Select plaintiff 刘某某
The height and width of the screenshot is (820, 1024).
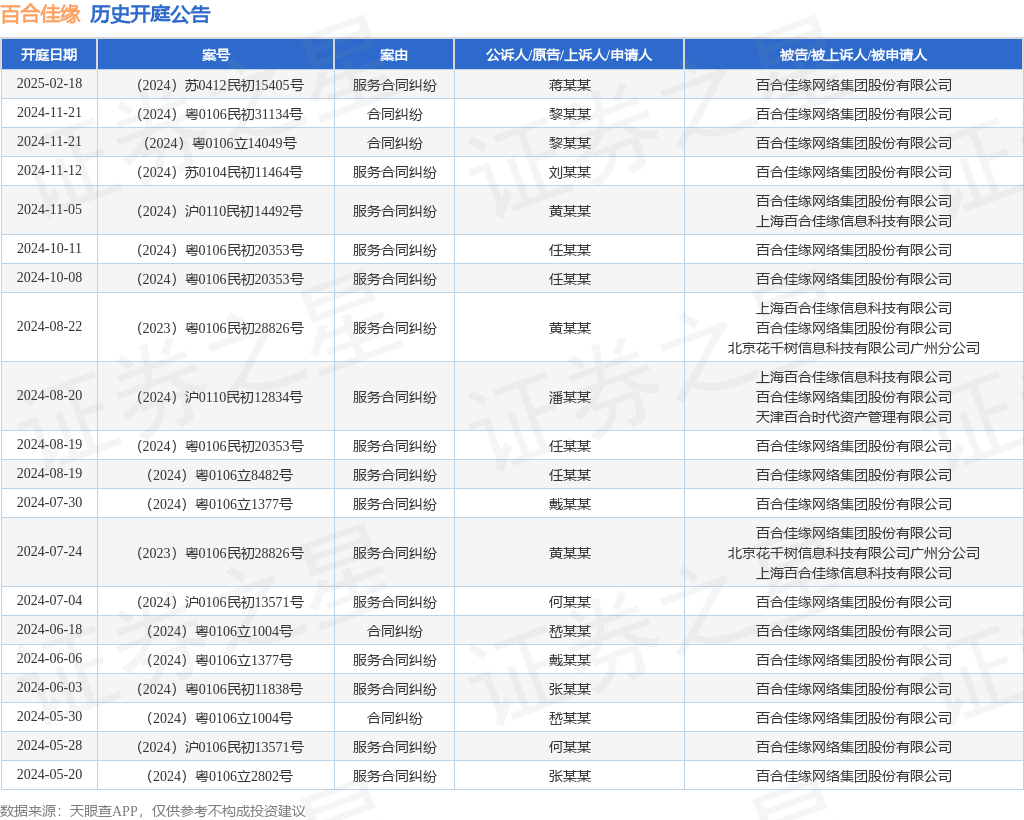click(569, 172)
